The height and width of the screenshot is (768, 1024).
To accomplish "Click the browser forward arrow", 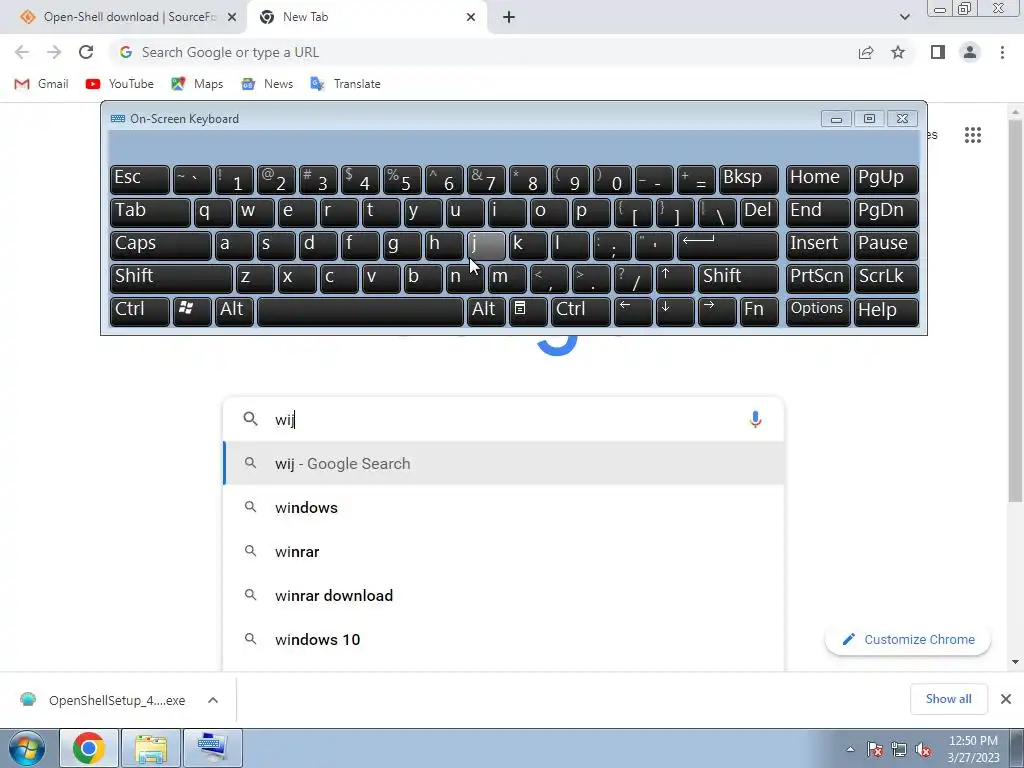I will click(x=54, y=52).
